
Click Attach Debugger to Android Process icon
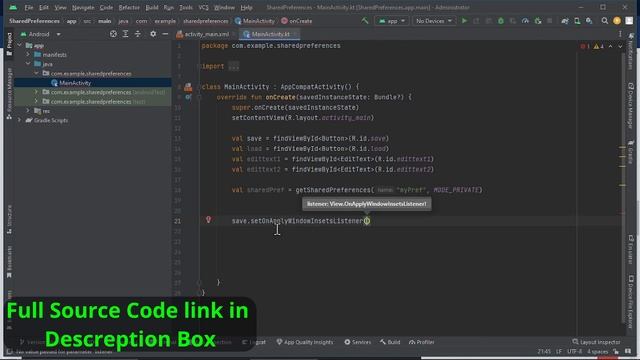click(538, 21)
